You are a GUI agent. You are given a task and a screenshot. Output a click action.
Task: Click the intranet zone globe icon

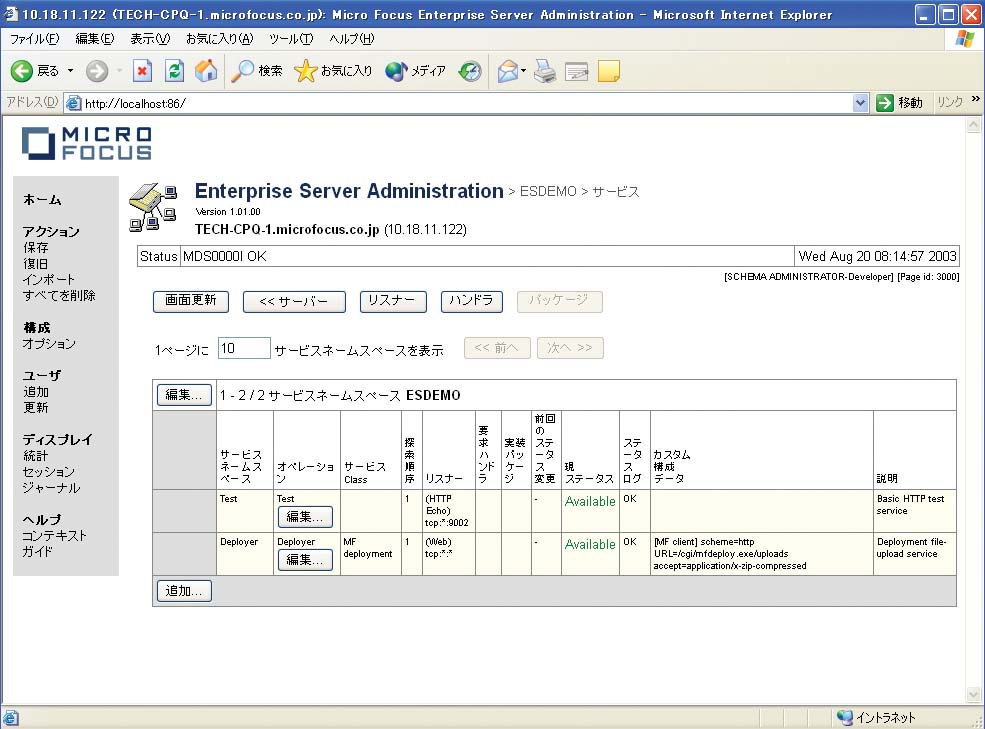click(x=845, y=717)
